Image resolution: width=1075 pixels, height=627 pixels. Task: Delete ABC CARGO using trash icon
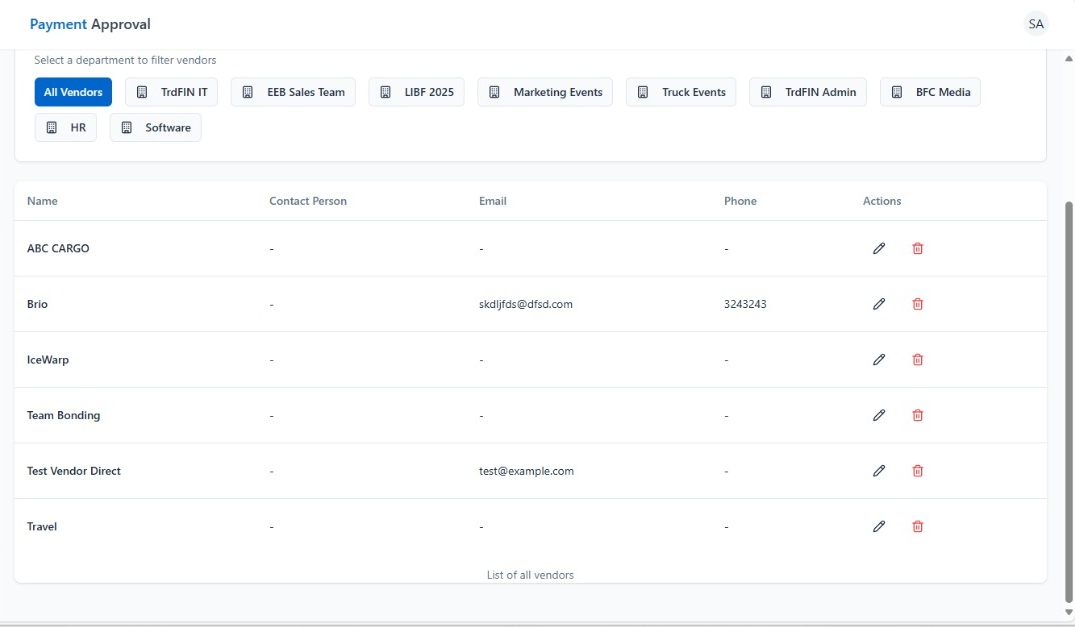pos(917,248)
